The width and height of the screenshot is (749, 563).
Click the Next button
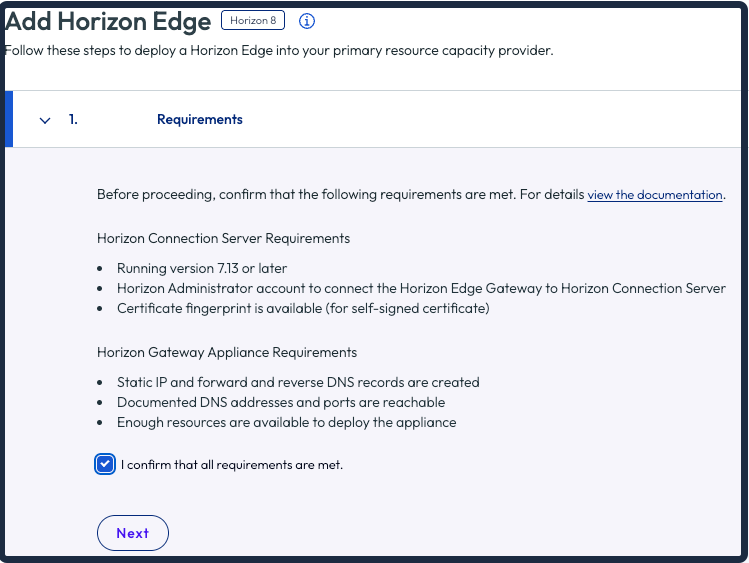click(x=133, y=533)
